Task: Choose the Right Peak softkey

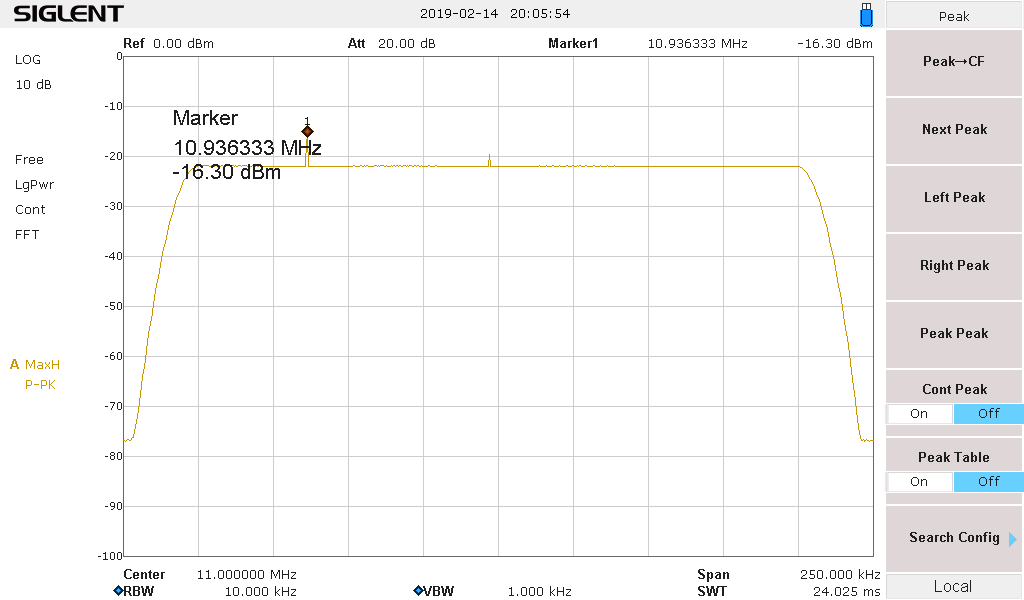Action: coord(953,265)
